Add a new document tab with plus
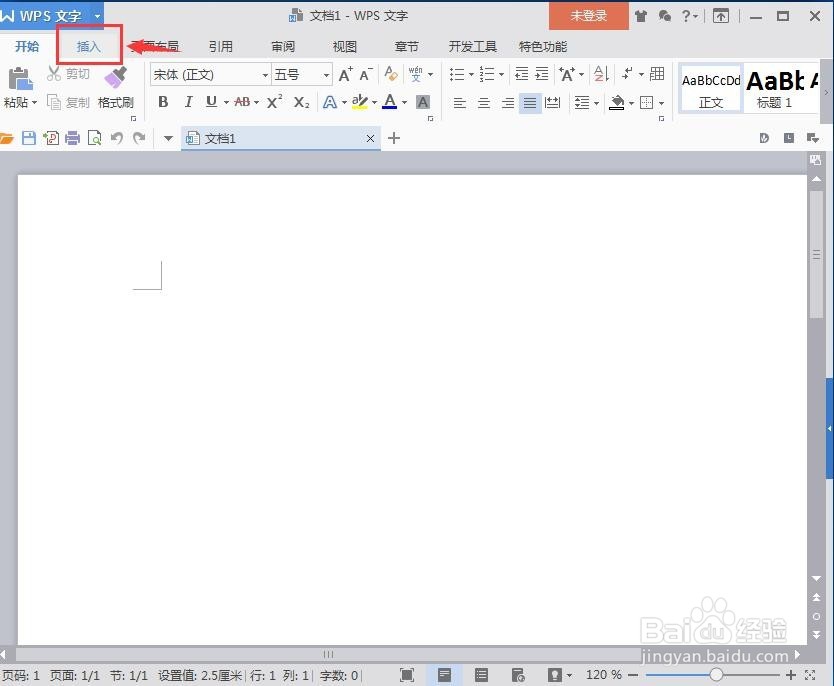Image resolution: width=834 pixels, height=686 pixels. 394,139
